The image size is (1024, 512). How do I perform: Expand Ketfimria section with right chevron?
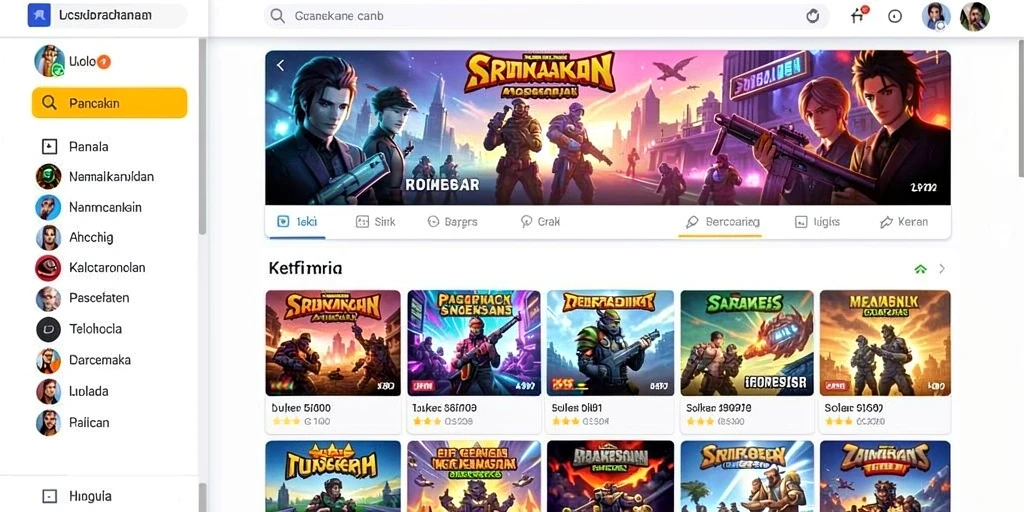pyautogui.click(x=942, y=268)
